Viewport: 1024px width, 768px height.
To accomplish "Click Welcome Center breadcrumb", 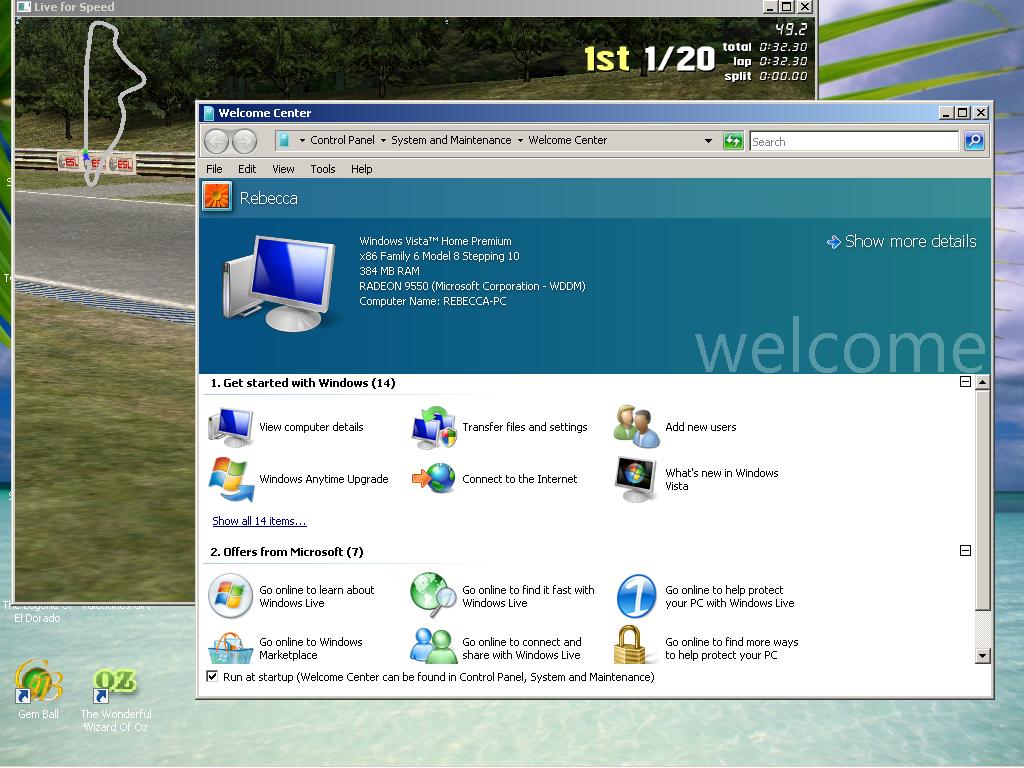I will [x=568, y=140].
